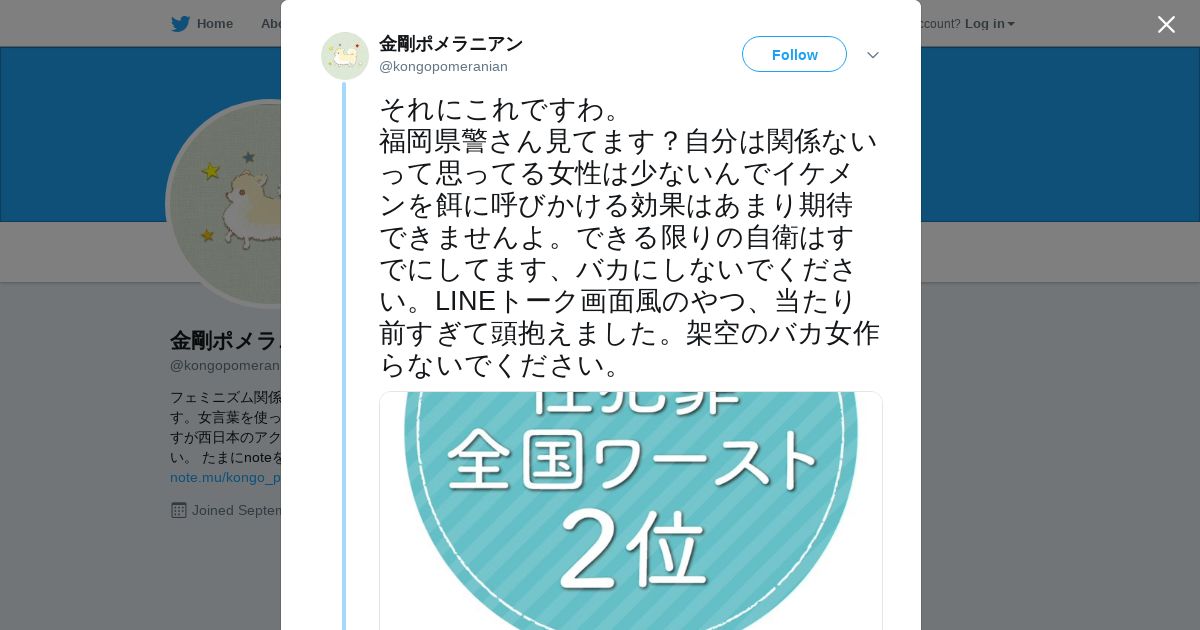Follow the account with the Follow button

794,54
